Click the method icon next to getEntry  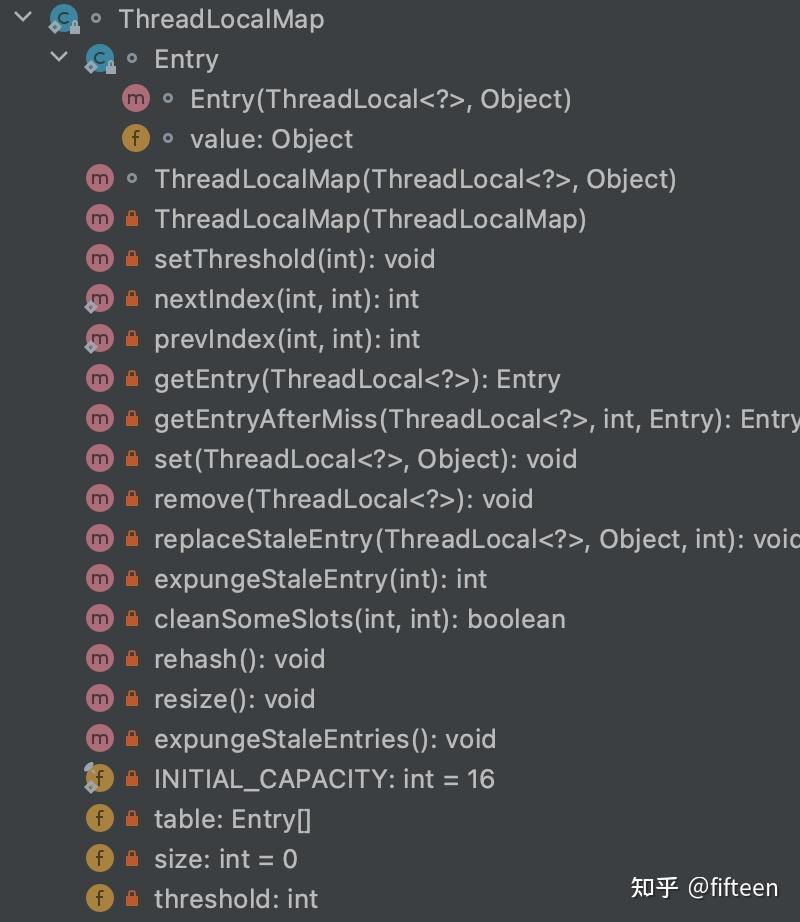pyautogui.click(x=99, y=378)
